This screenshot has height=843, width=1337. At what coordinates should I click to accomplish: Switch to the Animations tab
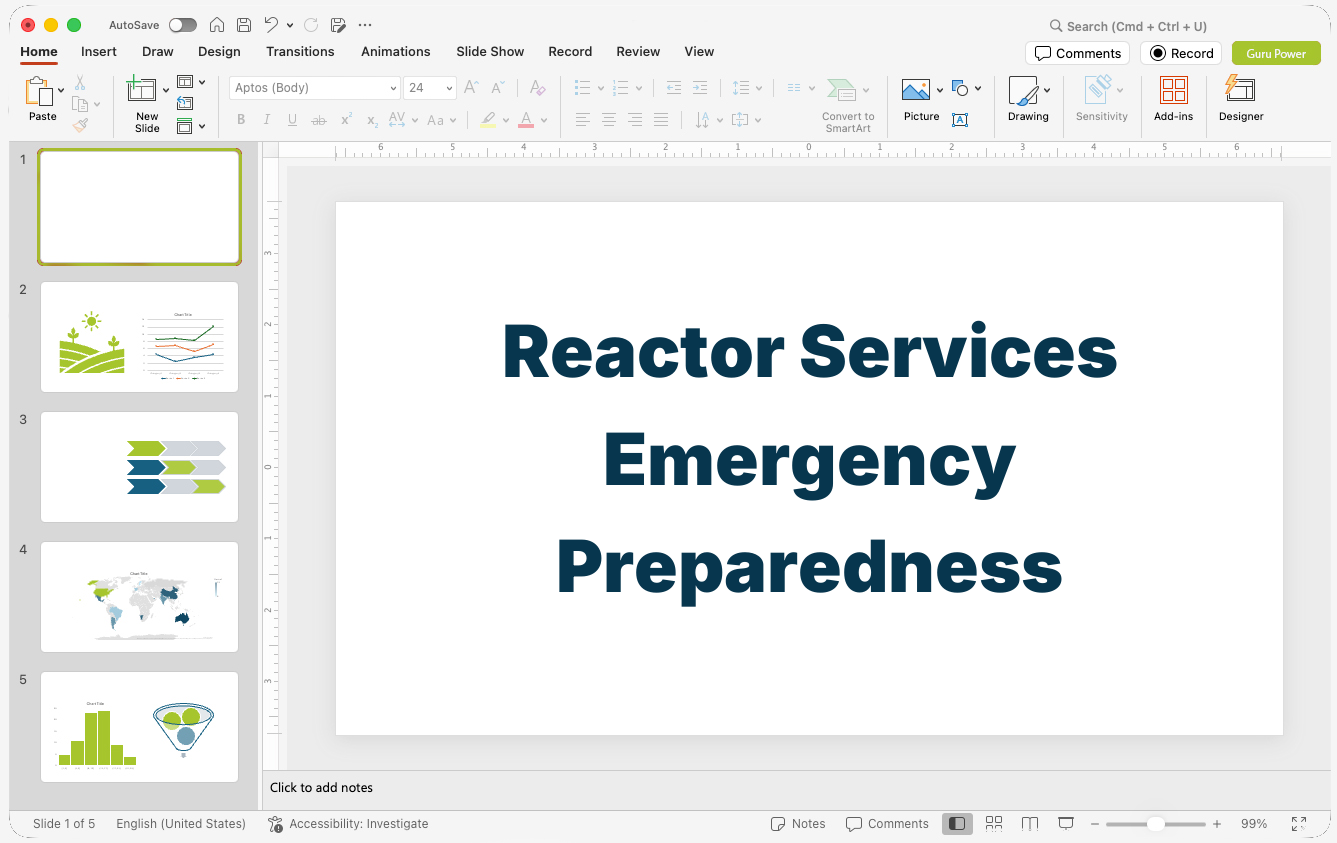pyautogui.click(x=396, y=52)
